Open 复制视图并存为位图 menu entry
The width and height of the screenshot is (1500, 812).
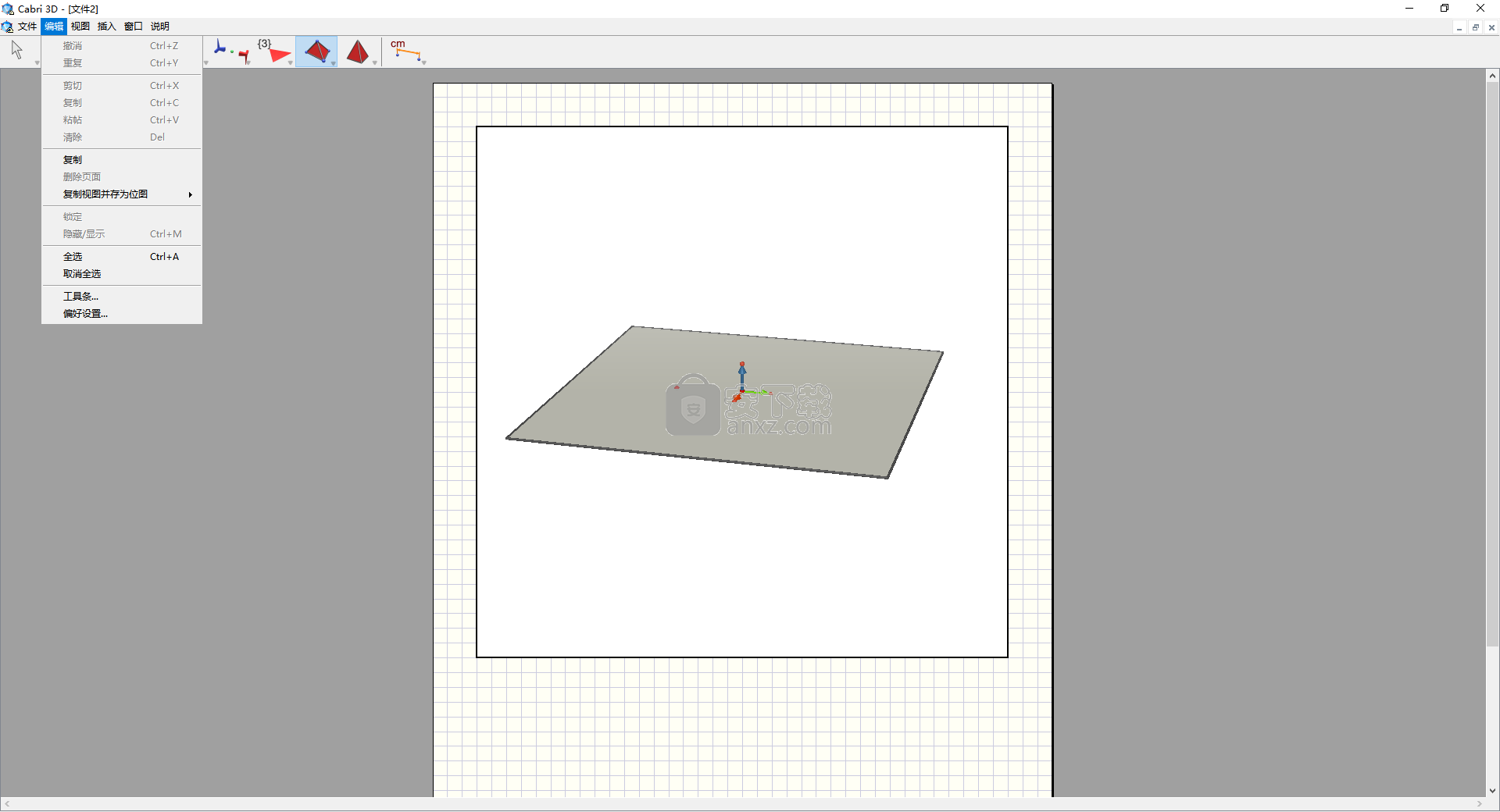(x=122, y=194)
